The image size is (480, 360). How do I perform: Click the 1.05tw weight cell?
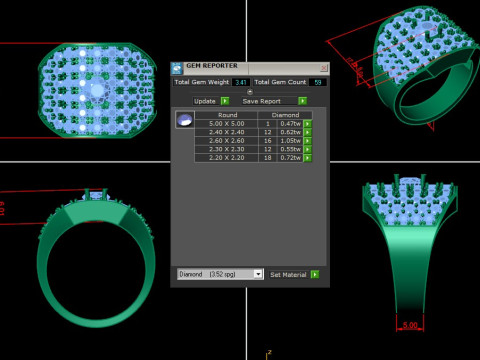pyautogui.click(x=290, y=141)
